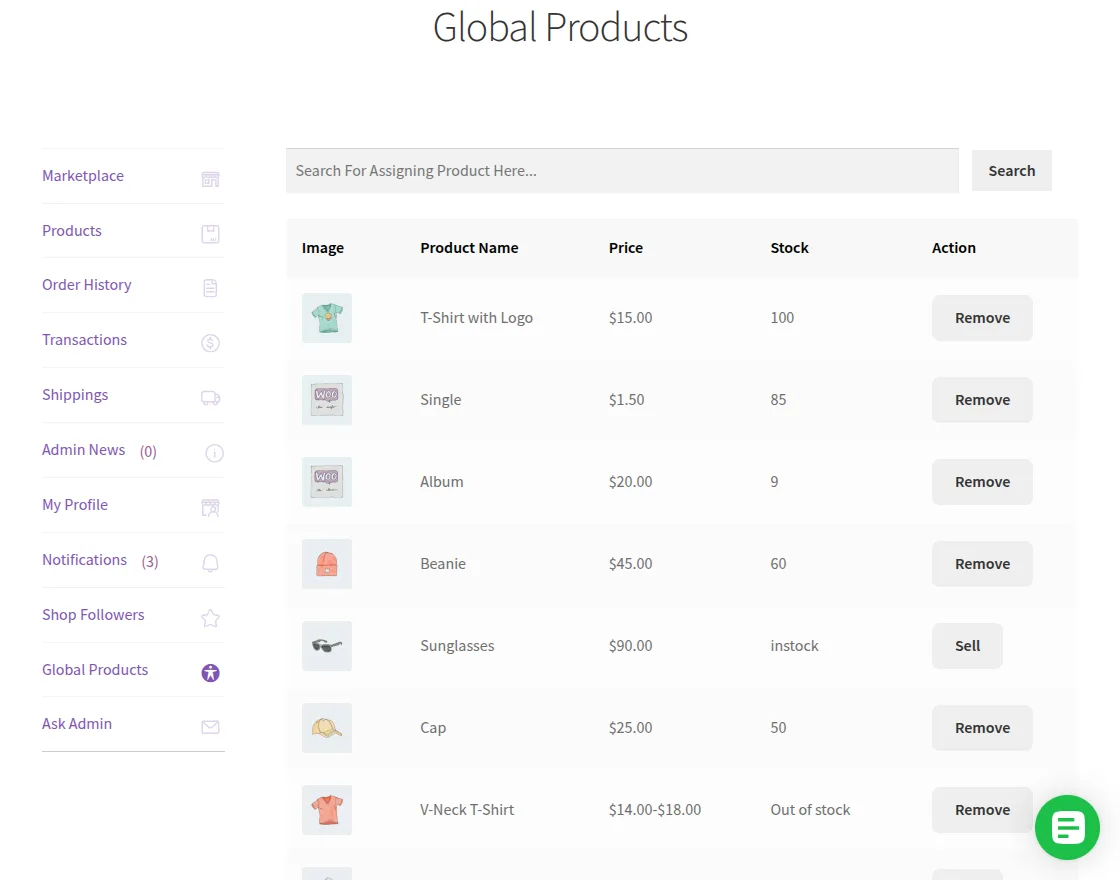Click the Cap thumbnail image
Screen dimensions: 1120x880
(326, 728)
